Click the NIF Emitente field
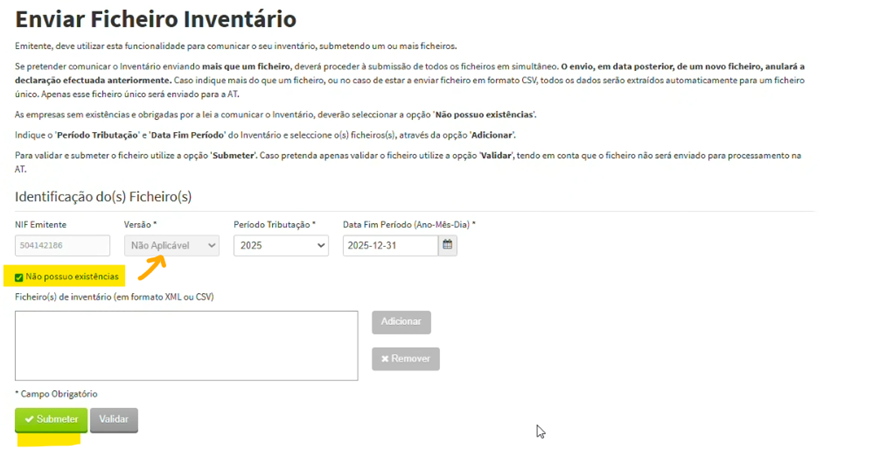The height and width of the screenshot is (449, 872). click(62, 245)
